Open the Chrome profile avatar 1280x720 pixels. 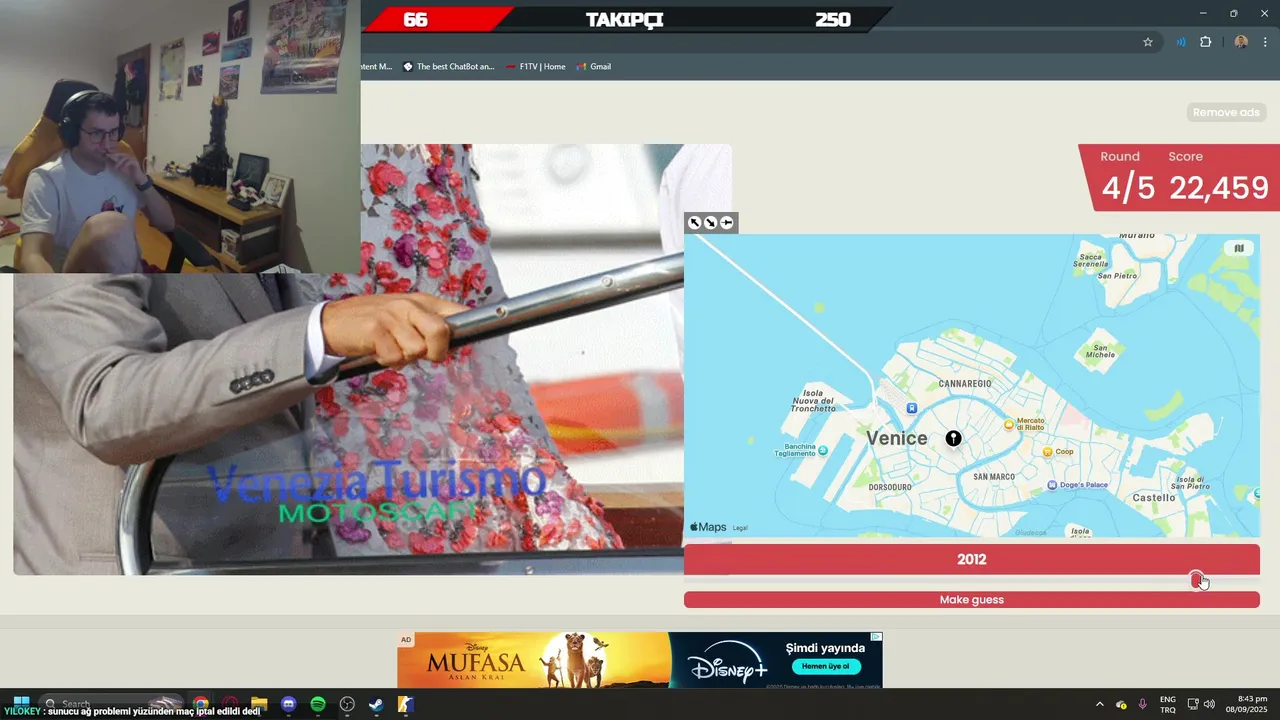click(1241, 42)
